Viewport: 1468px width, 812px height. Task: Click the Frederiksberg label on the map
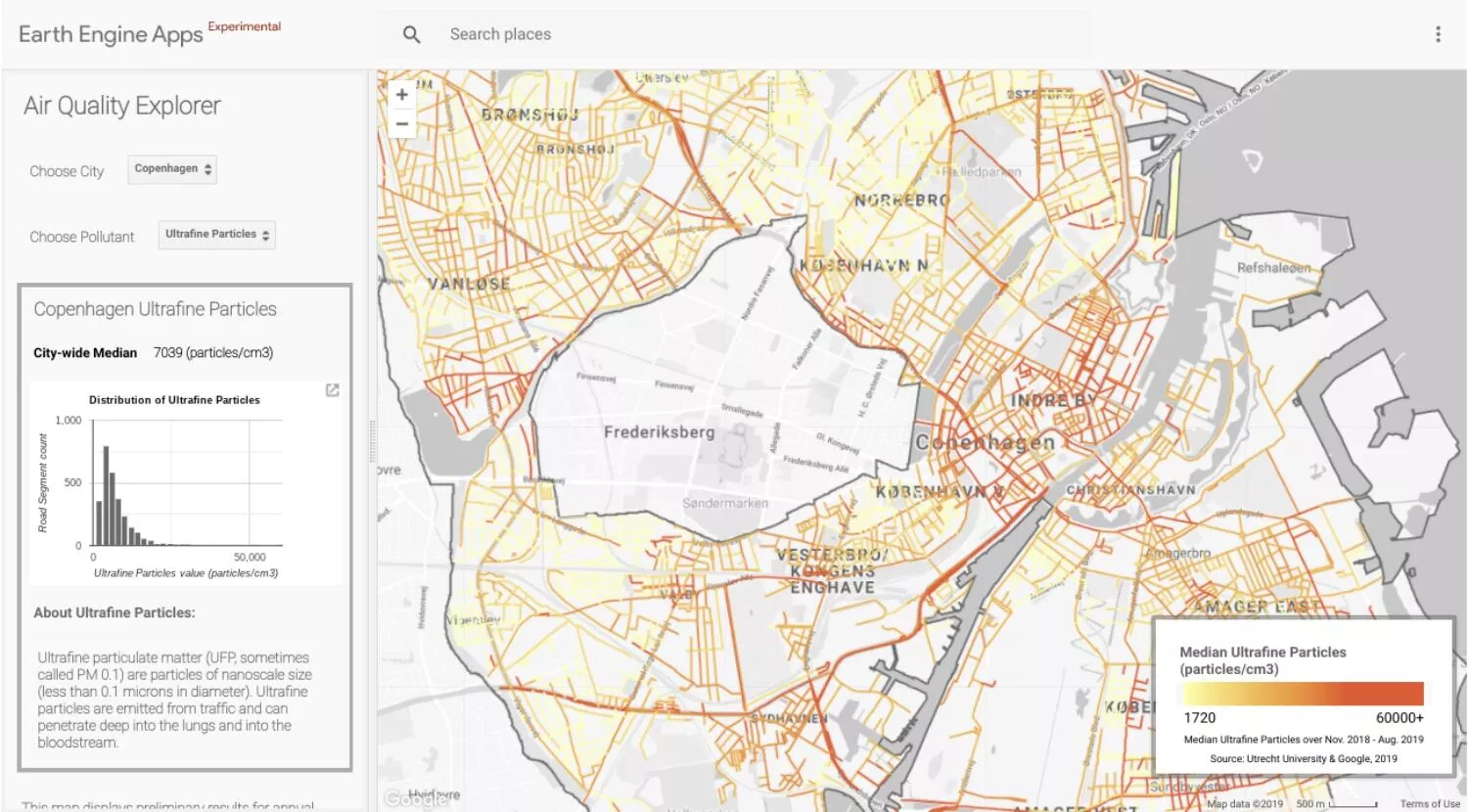click(x=659, y=432)
